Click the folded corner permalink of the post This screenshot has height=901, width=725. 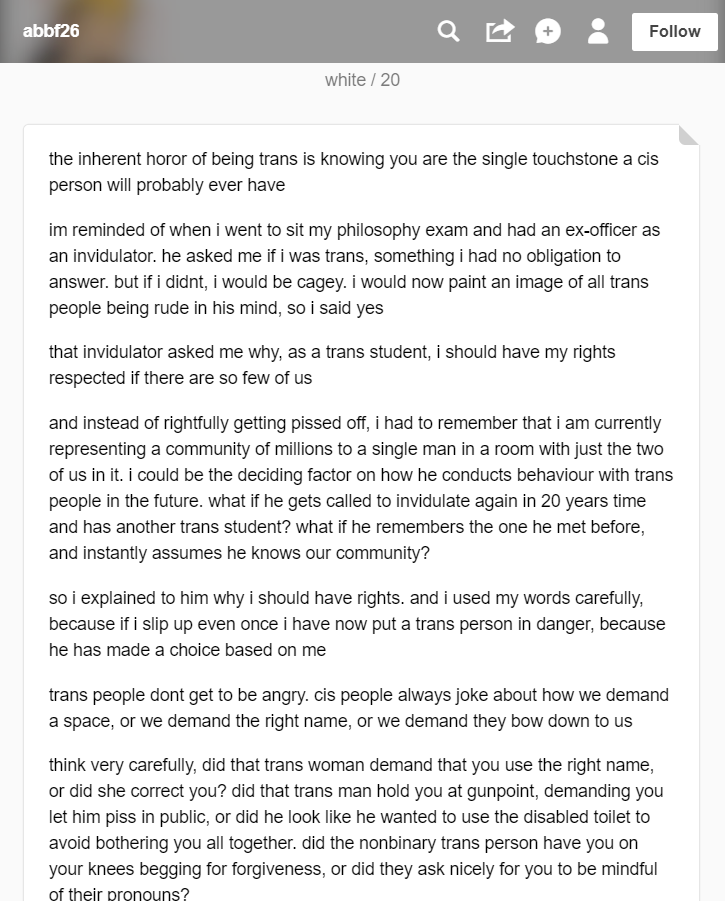pos(688,135)
